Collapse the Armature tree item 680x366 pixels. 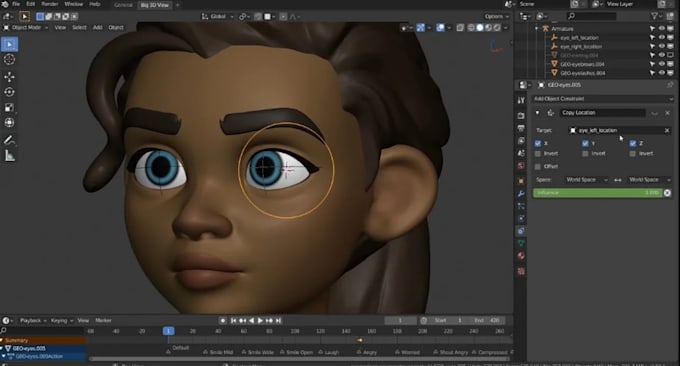(x=537, y=29)
